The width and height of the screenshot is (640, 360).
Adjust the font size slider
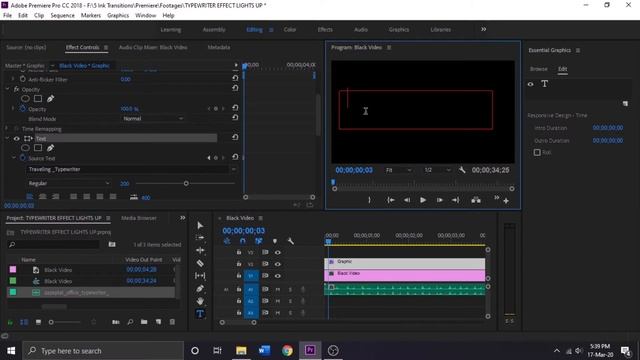(x=186, y=184)
